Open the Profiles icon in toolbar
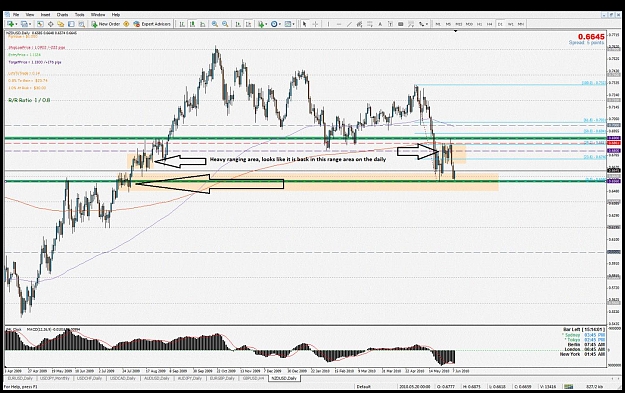 pos(24,24)
